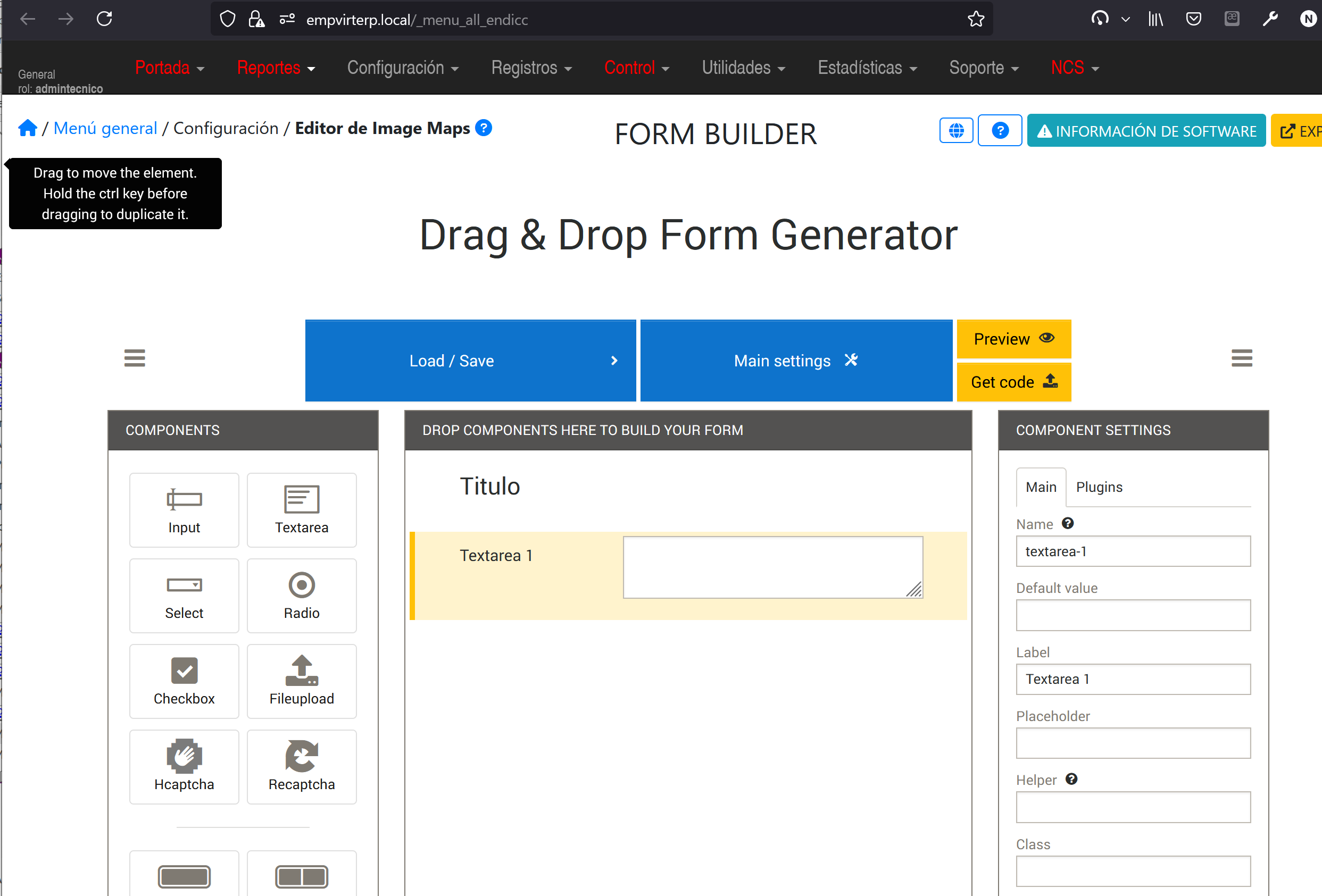Open the left hamburger menu icon
The width and height of the screenshot is (1322, 896).
pos(135,358)
